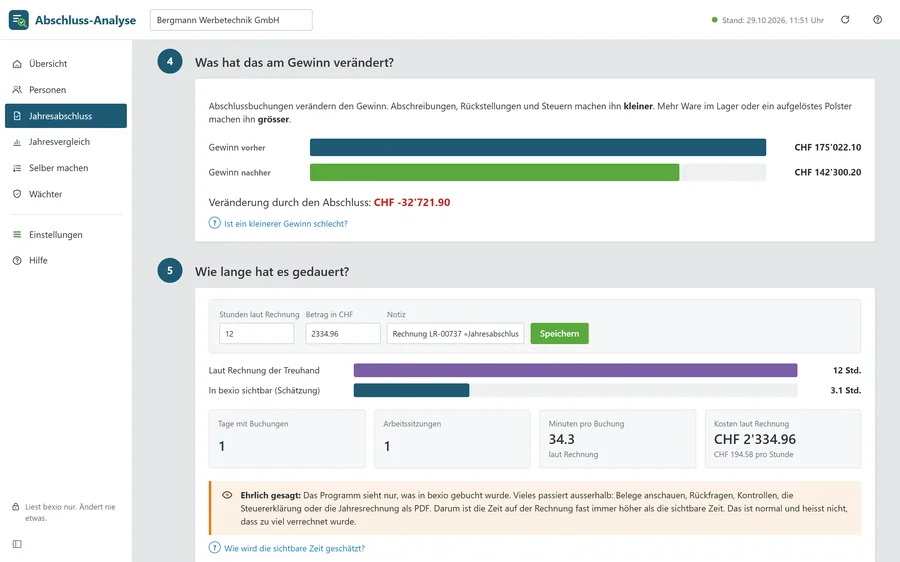Click the 'Stand: 29.10.2026, 11:51 Uhr' text
Screen dimensions: 900x562
tap(773, 20)
